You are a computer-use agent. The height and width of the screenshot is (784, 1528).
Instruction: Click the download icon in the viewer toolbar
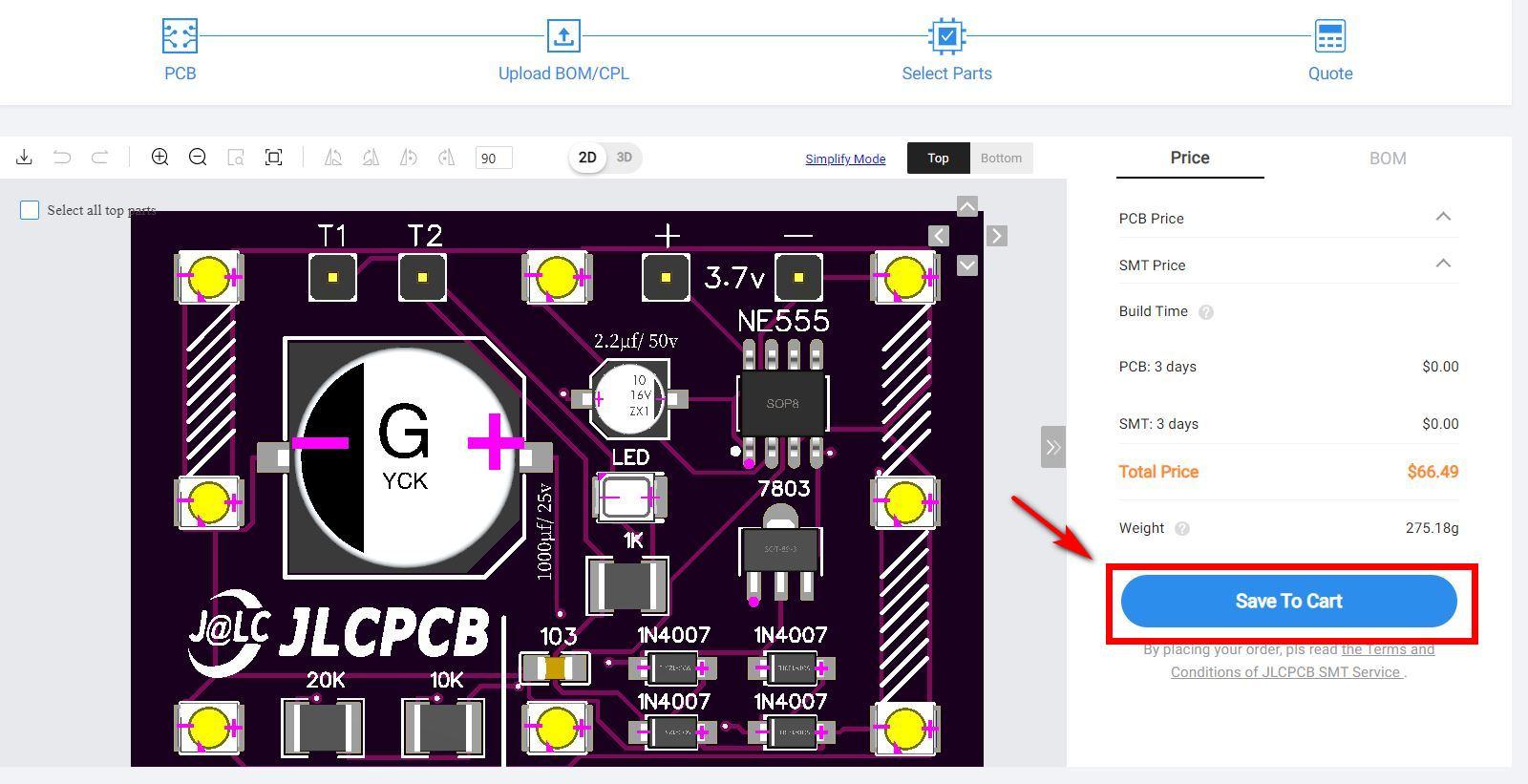pos(25,157)
